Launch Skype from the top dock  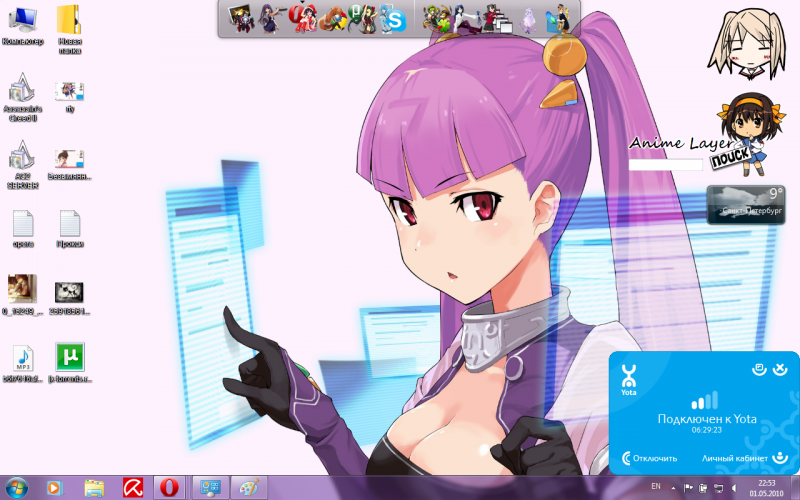pyautogui.click(x=393, y=19)
